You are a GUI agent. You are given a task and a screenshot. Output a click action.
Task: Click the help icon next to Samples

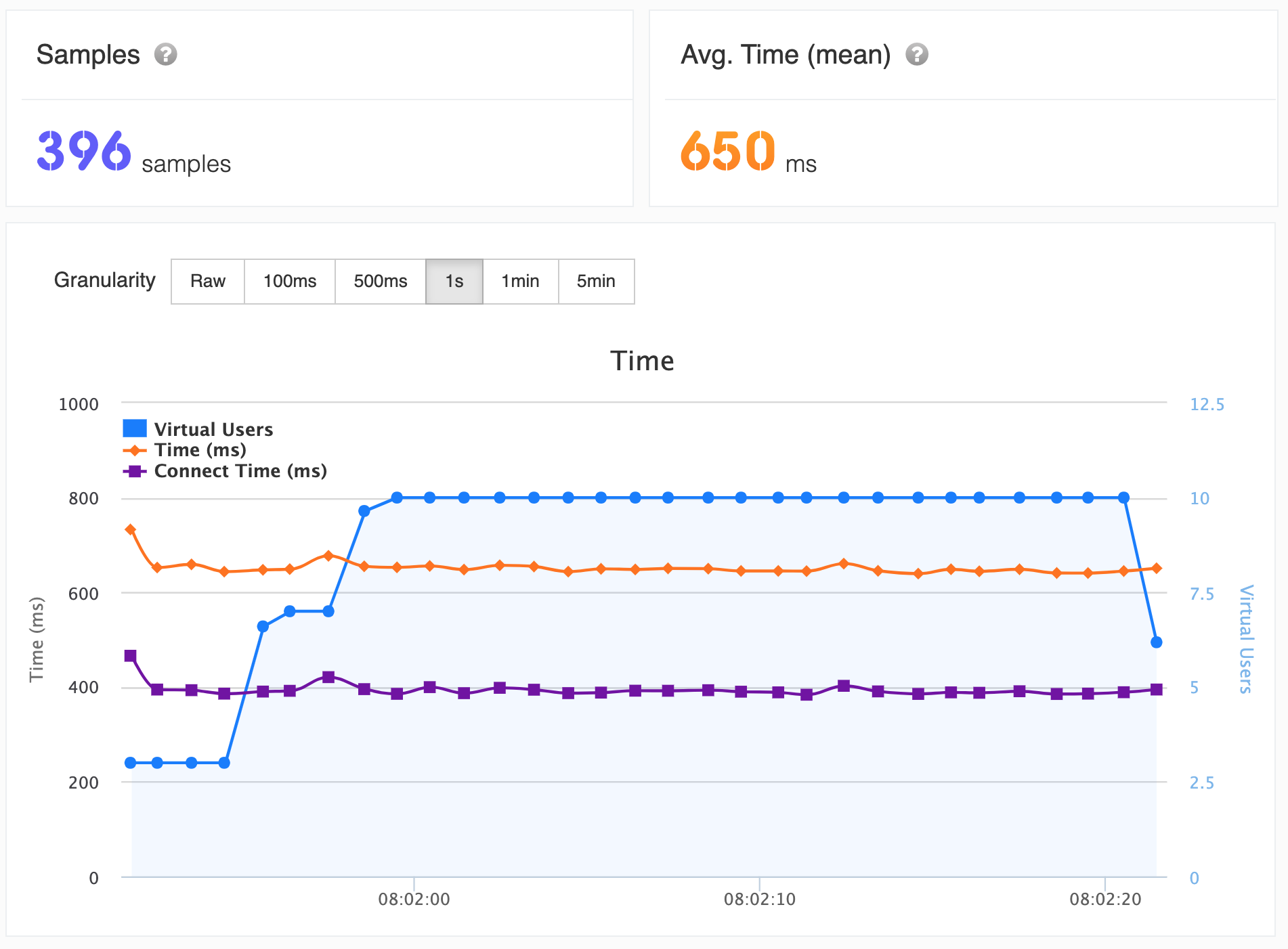coord(165,54)
